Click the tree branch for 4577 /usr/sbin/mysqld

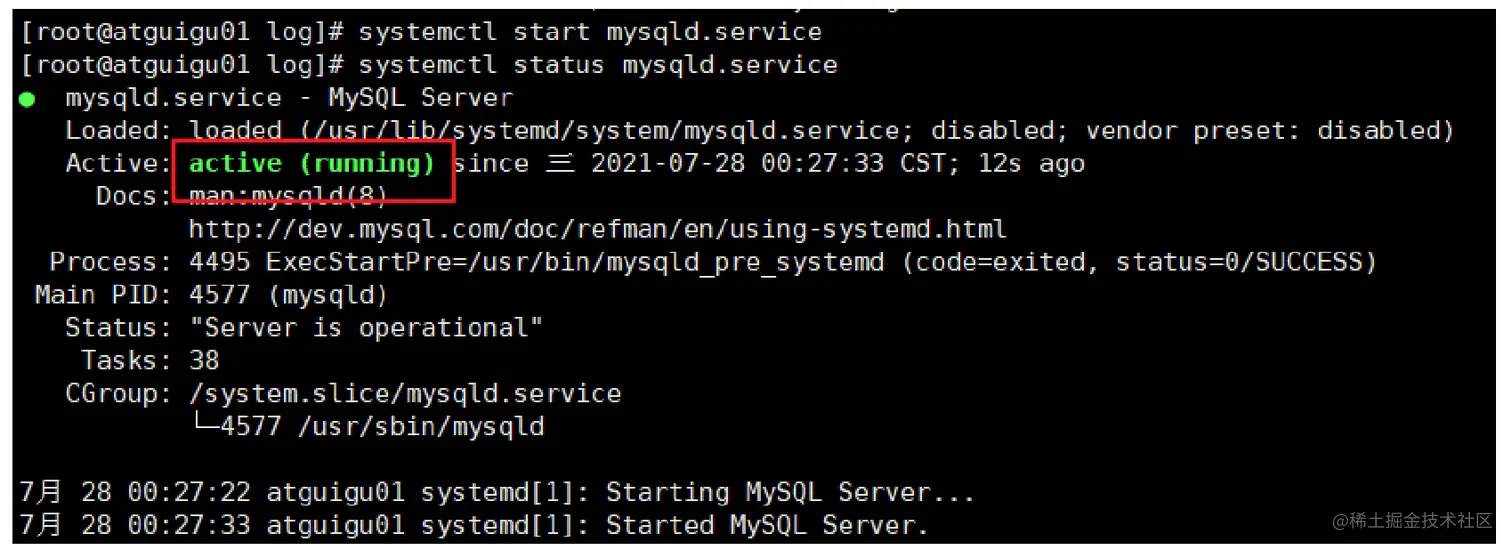[x=367, y=427]
